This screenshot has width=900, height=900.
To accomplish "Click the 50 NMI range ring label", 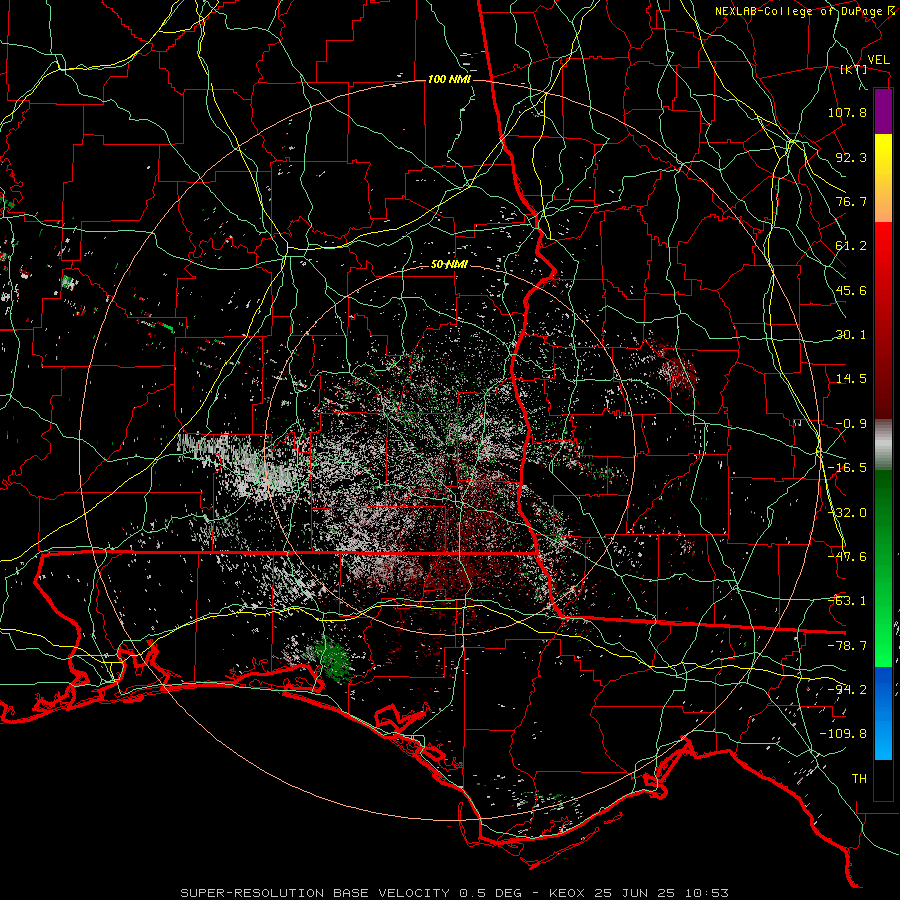I will [x=449, y=265].
